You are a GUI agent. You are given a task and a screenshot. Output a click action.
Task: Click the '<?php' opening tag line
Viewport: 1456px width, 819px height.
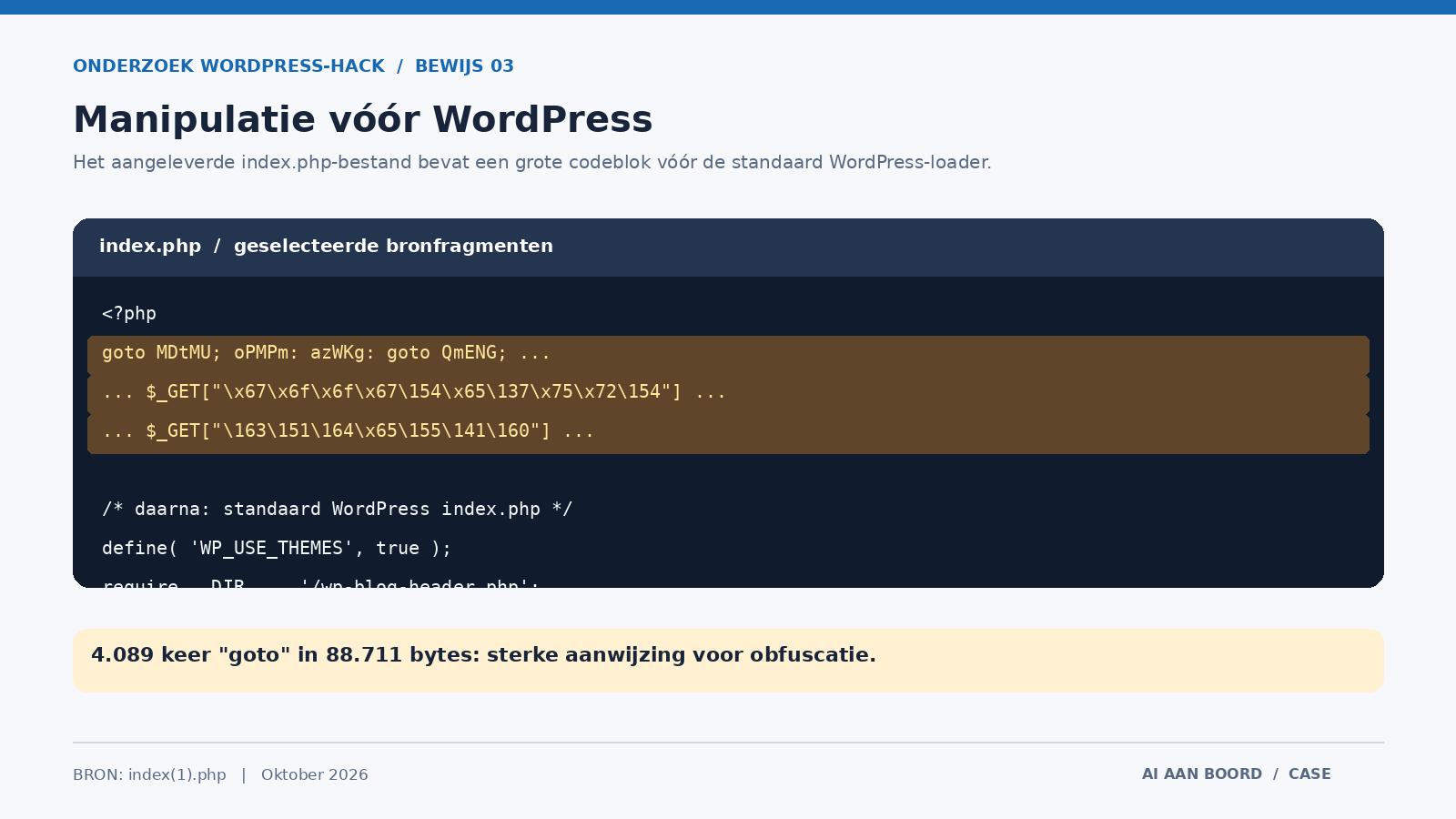pyautogui.click(x=129, y=313)
